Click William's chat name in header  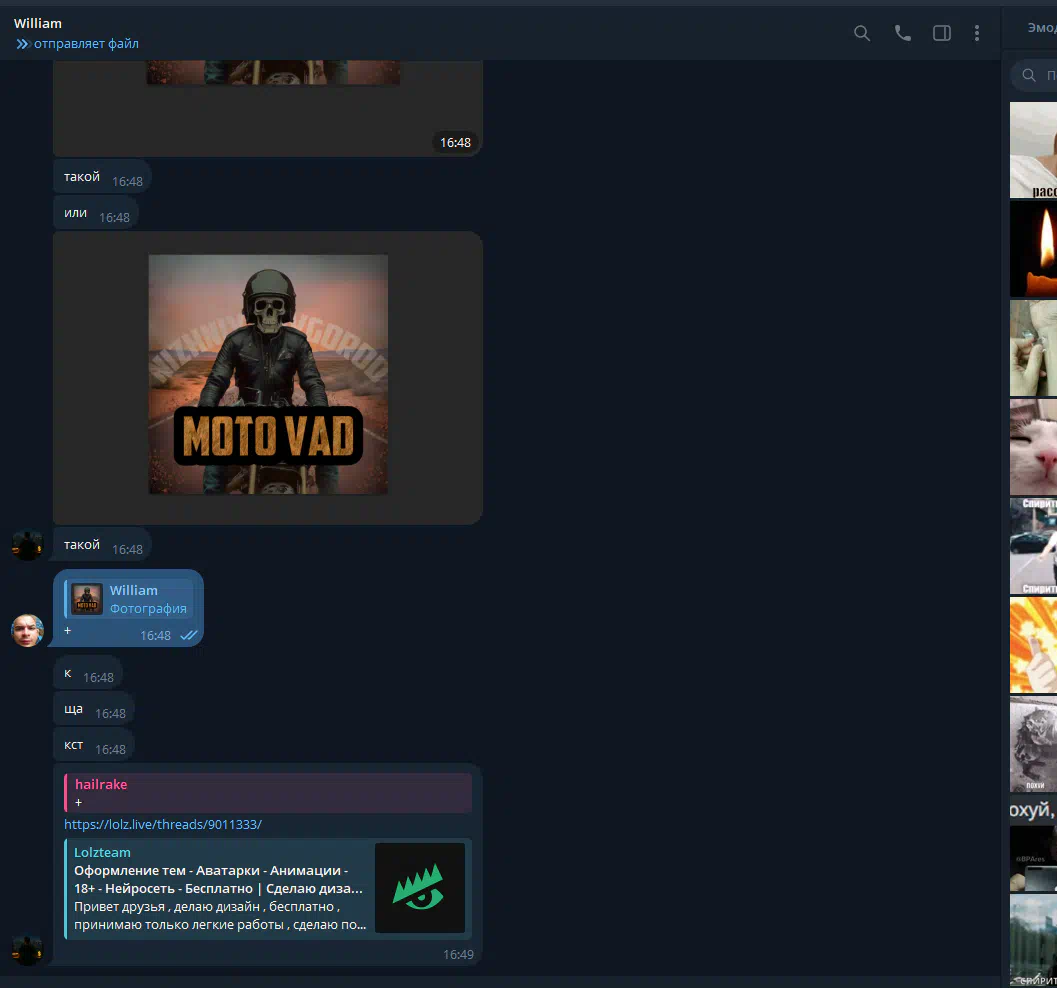pos(38,23)
